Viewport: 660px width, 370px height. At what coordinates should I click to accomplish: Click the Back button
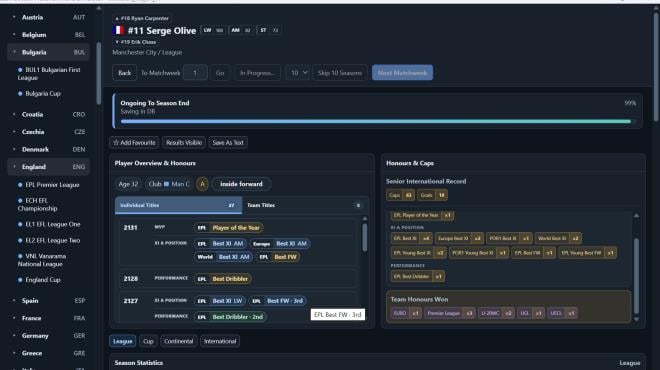coord(125,73)
